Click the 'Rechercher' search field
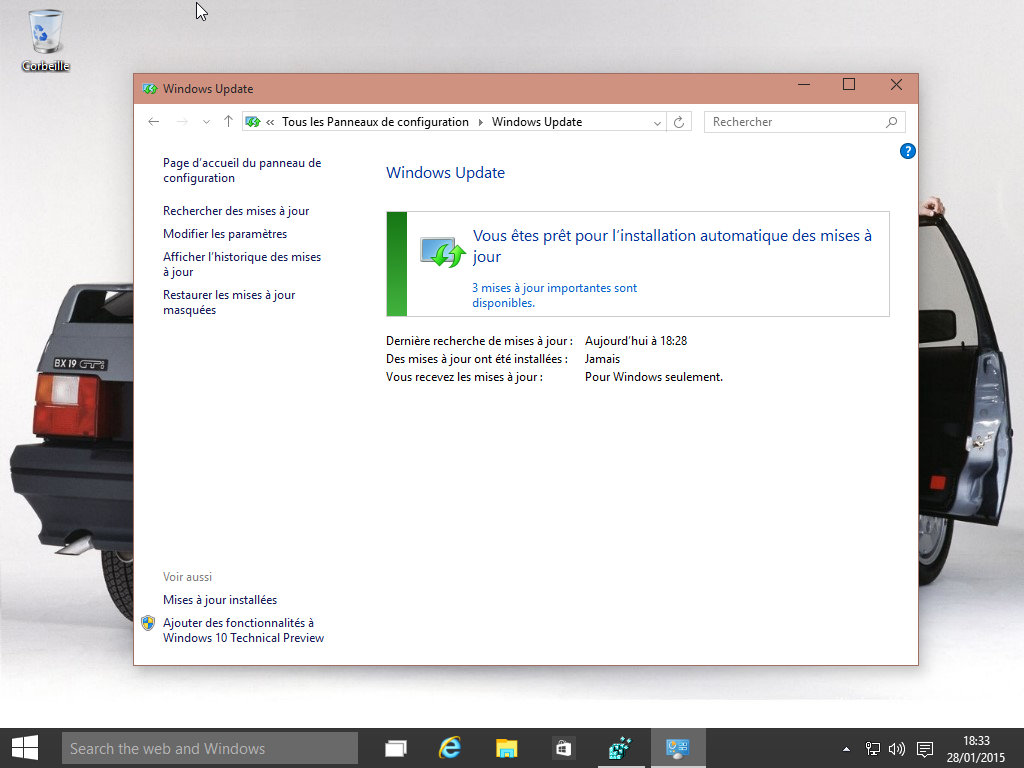The image size is (1024, 768). 795,122
